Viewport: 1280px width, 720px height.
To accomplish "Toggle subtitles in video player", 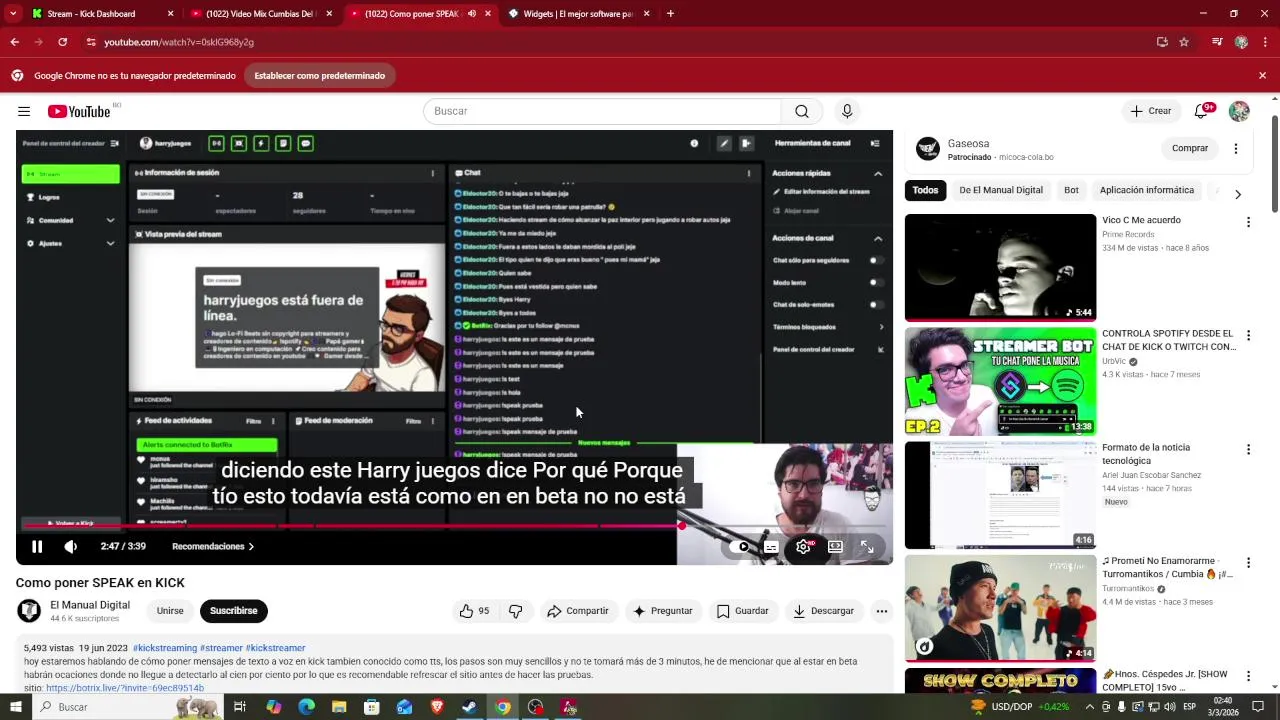I will click(x=771, y=547).
